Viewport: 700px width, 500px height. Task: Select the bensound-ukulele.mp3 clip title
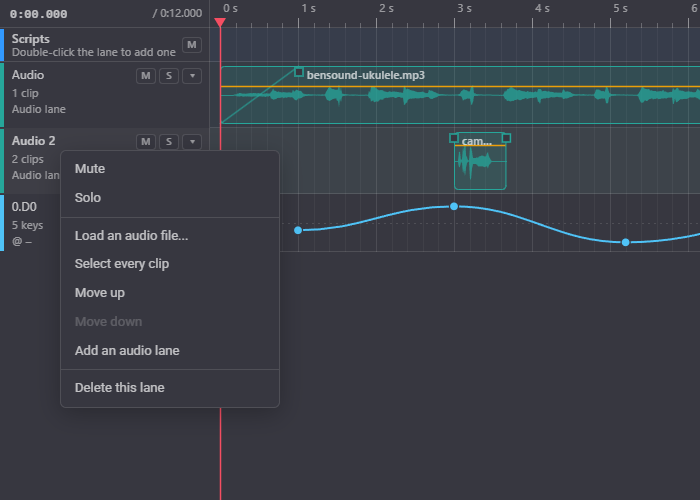coord(366,75)
